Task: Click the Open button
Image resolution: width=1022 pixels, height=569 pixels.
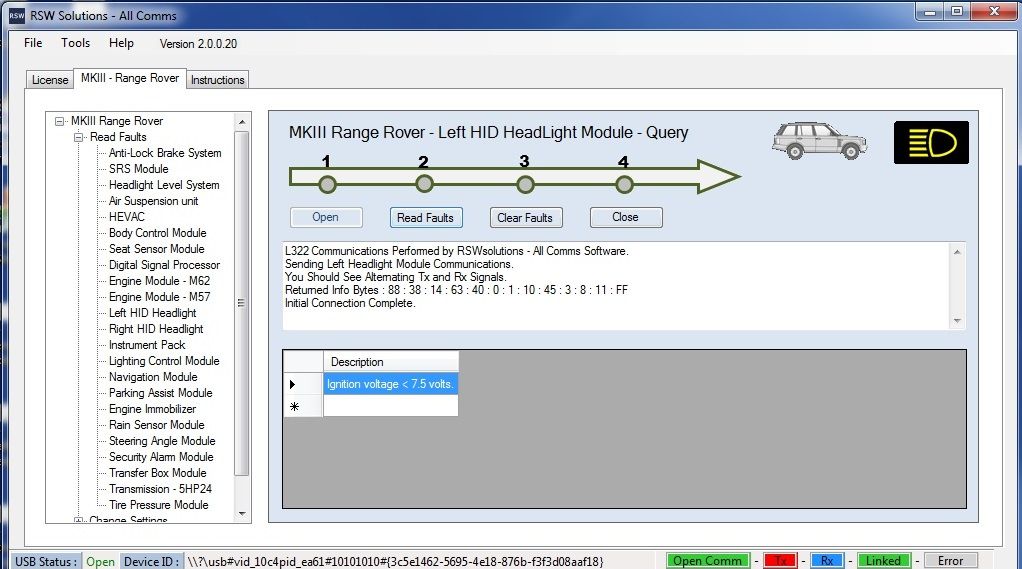Action: [325, 217]
